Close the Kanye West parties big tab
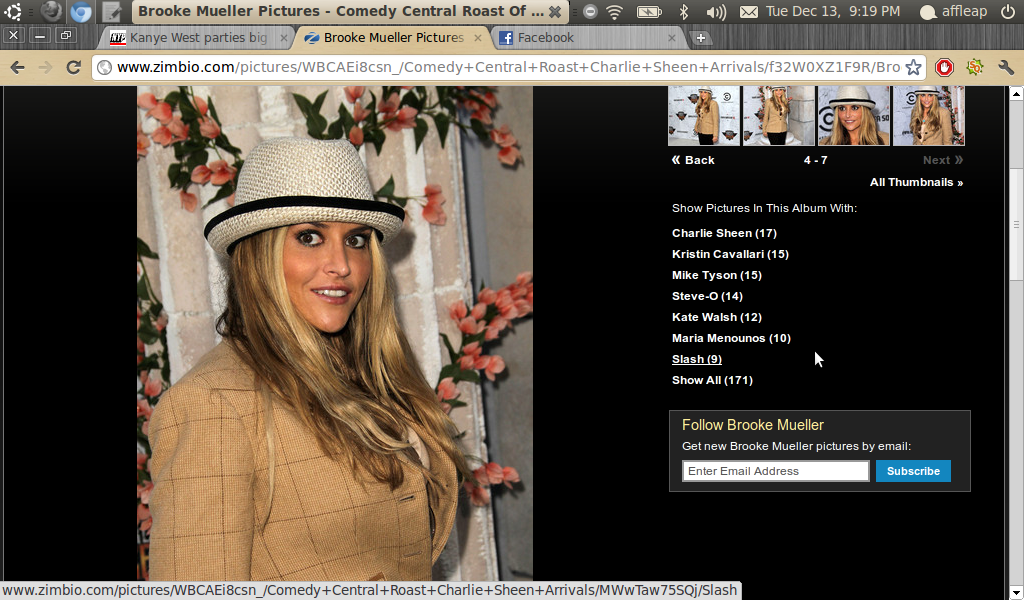The width and height of the screenshot is (1024, 600). coord(283,38)
